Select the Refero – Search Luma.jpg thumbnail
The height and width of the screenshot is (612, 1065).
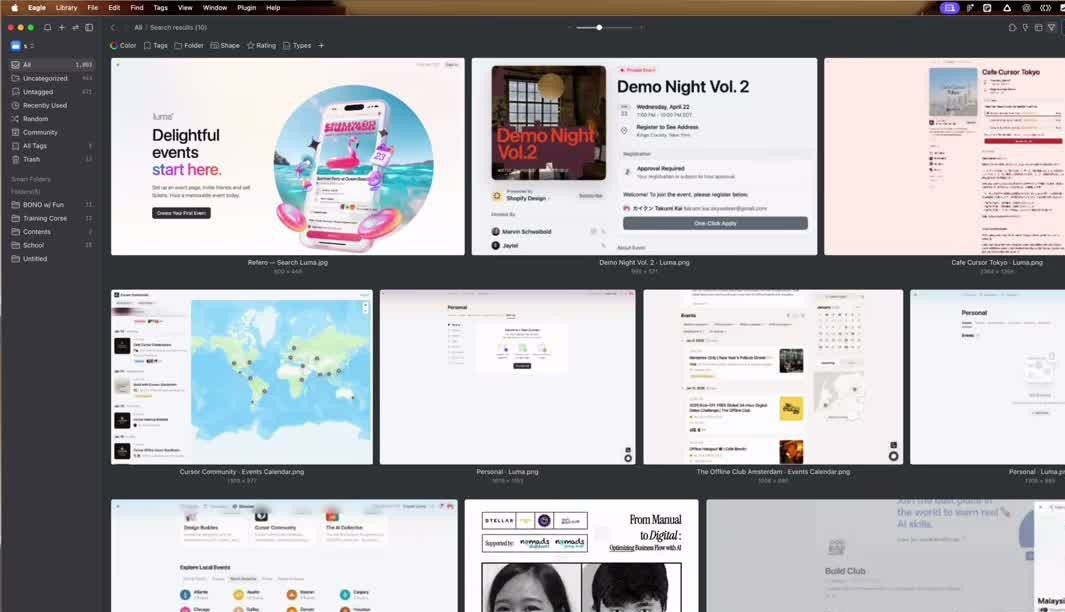288,156
